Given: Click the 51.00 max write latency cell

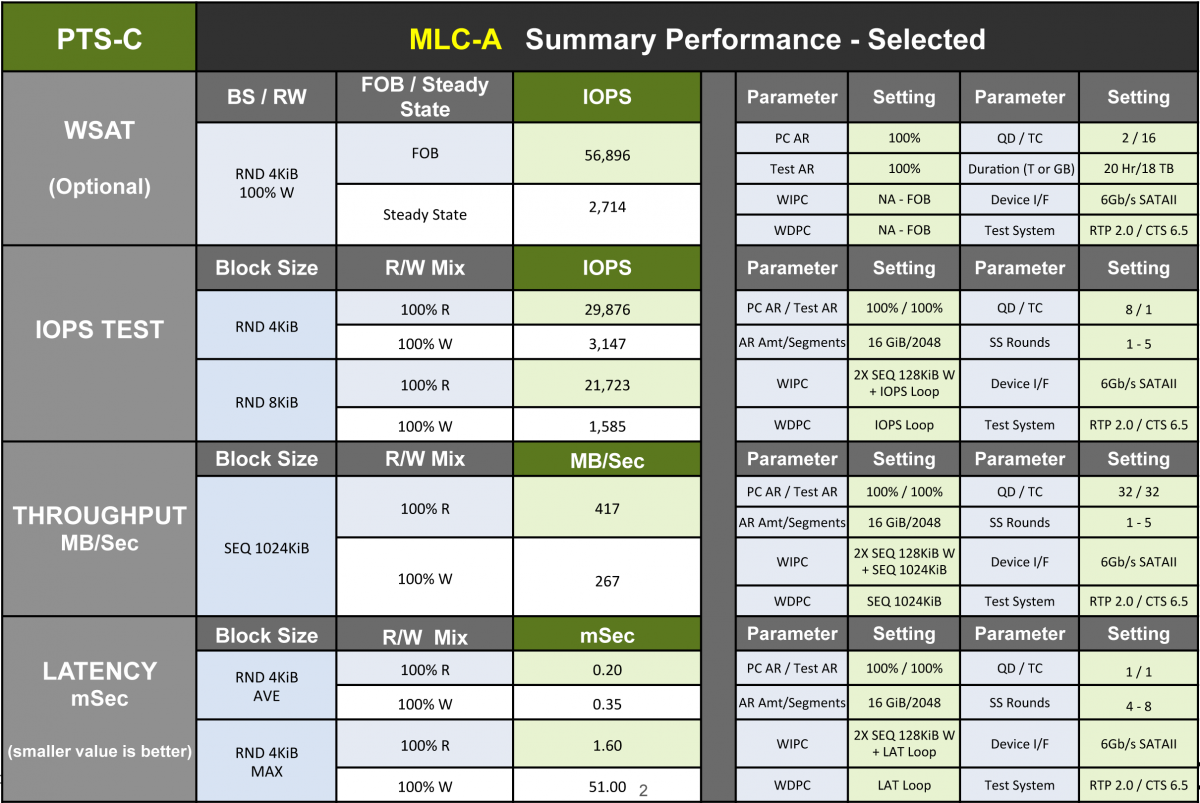Looking at the screenshot, I should 606,786.
